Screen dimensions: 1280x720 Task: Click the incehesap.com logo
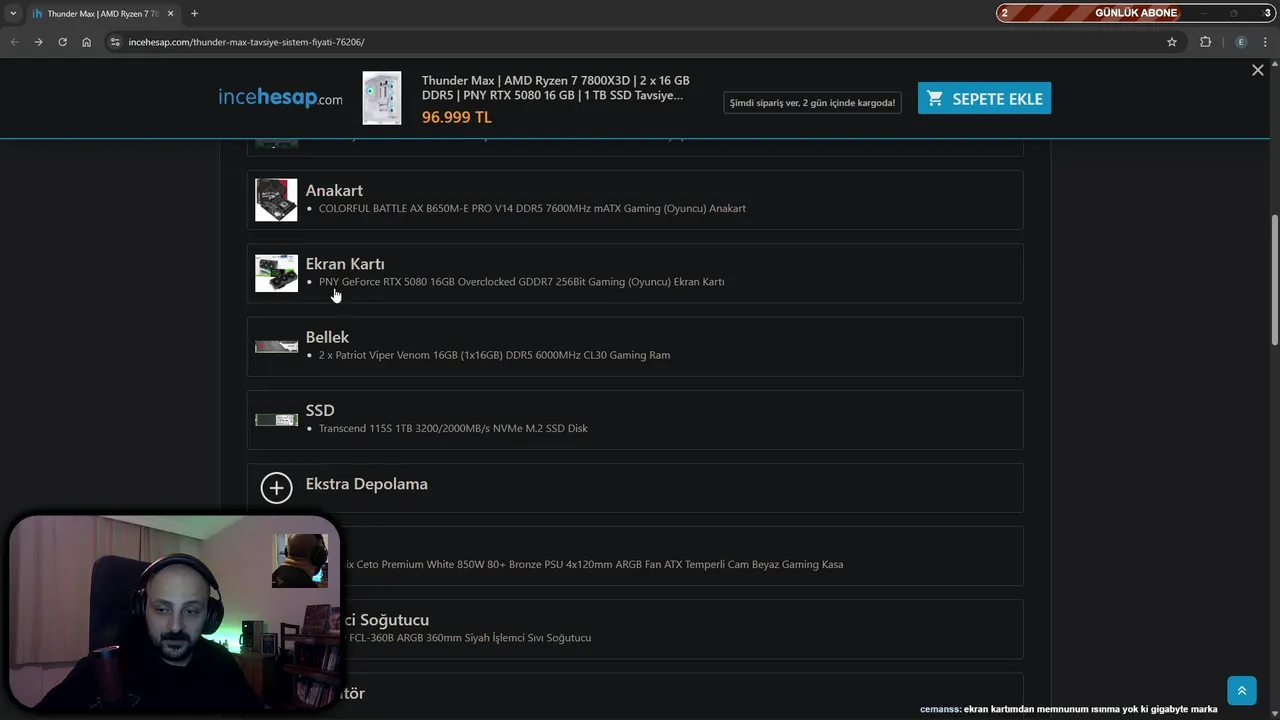(x=280, y=98)
